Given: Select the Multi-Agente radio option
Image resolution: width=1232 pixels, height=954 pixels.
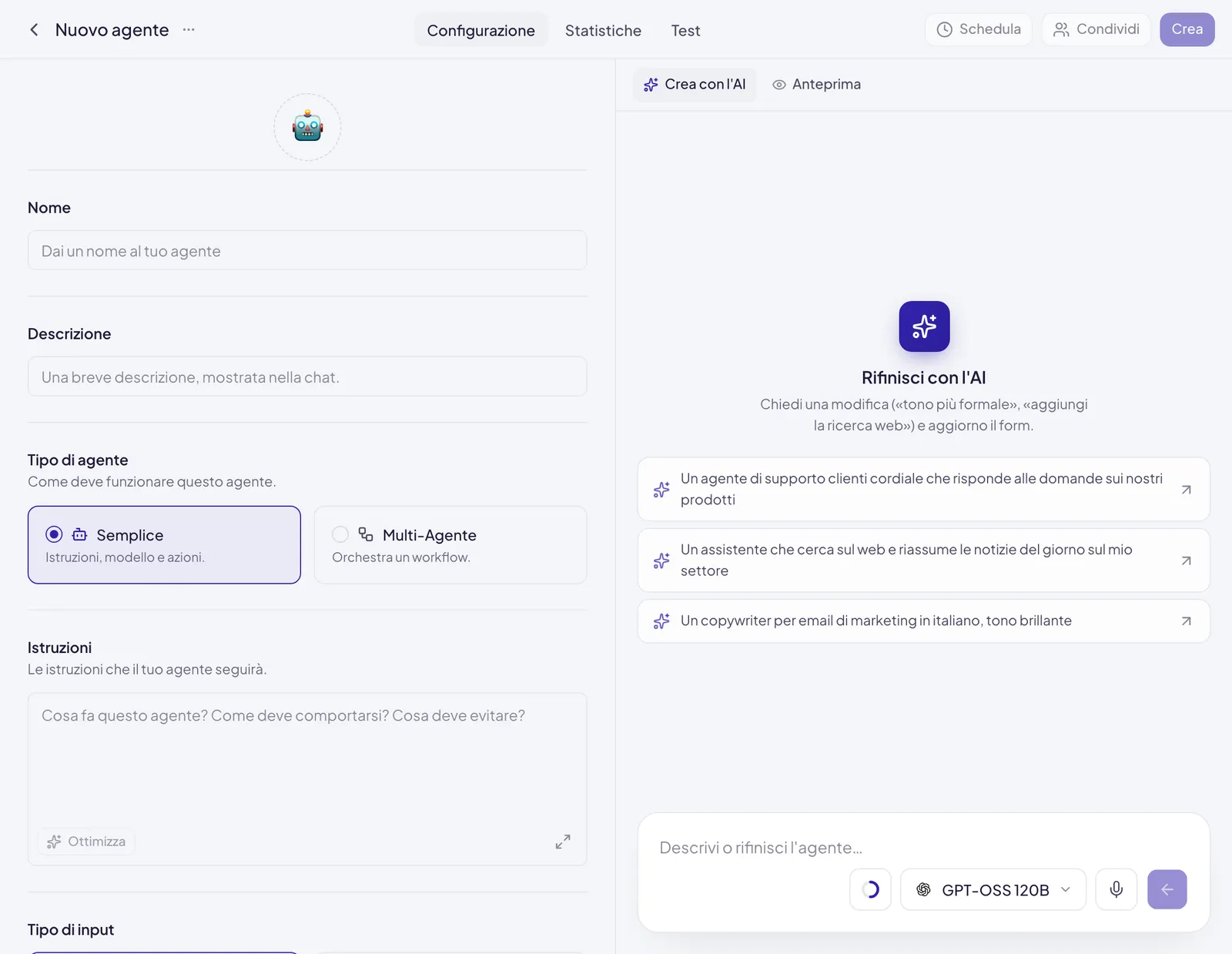Looking at the screenshot, I should click(x=340, y=534).
